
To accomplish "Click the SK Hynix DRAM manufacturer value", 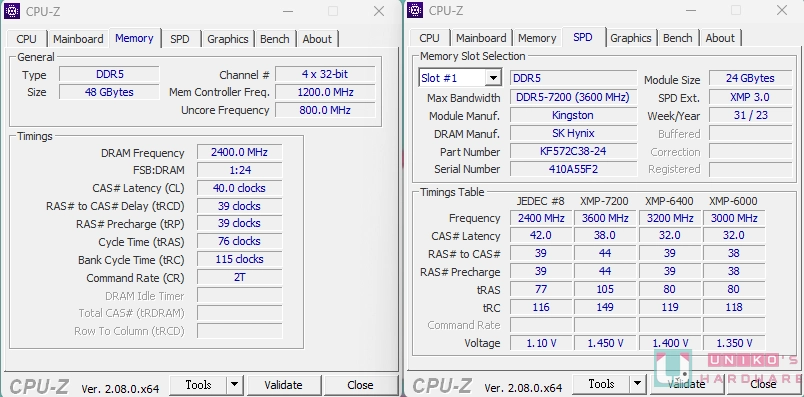I will tap(573, 133).
